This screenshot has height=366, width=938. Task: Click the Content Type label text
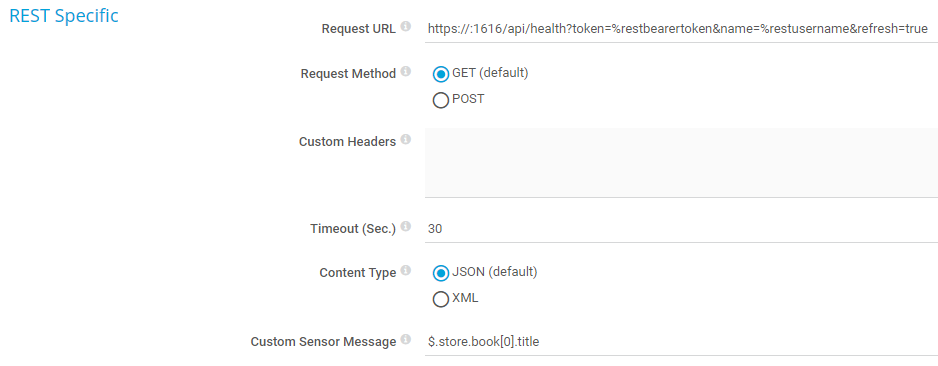pos(358,273)
